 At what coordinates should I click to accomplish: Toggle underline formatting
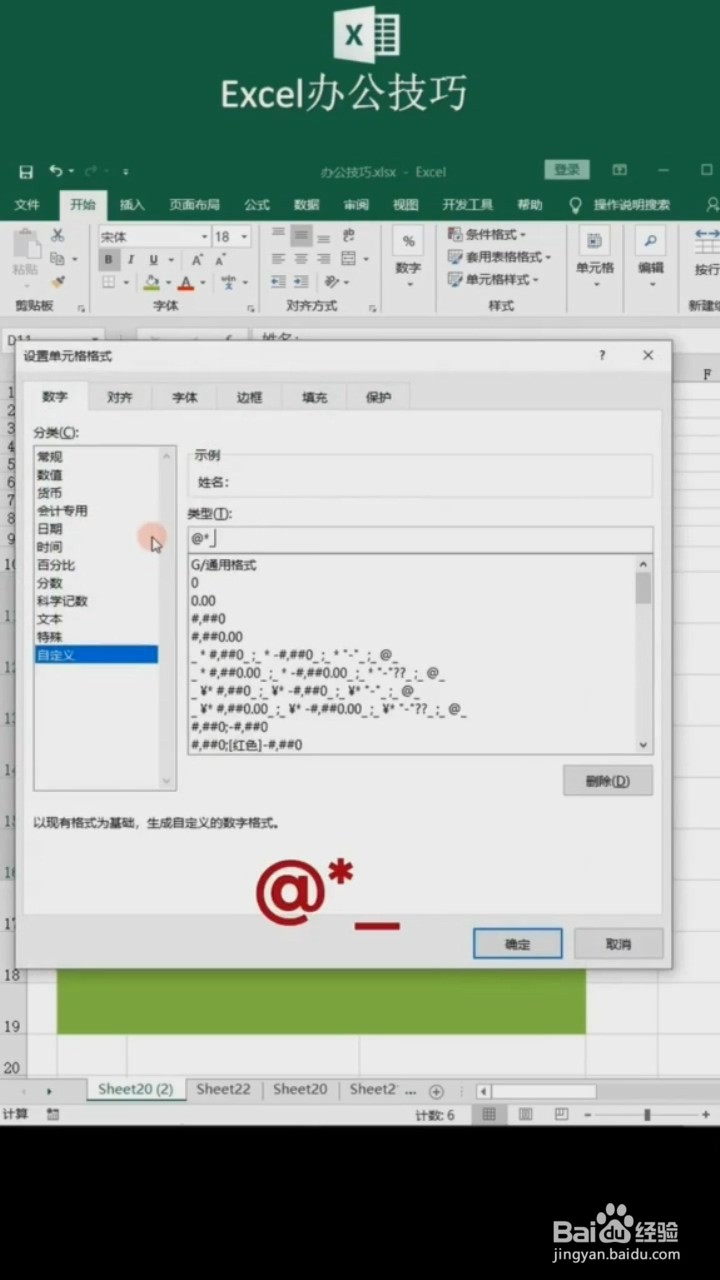153,260
